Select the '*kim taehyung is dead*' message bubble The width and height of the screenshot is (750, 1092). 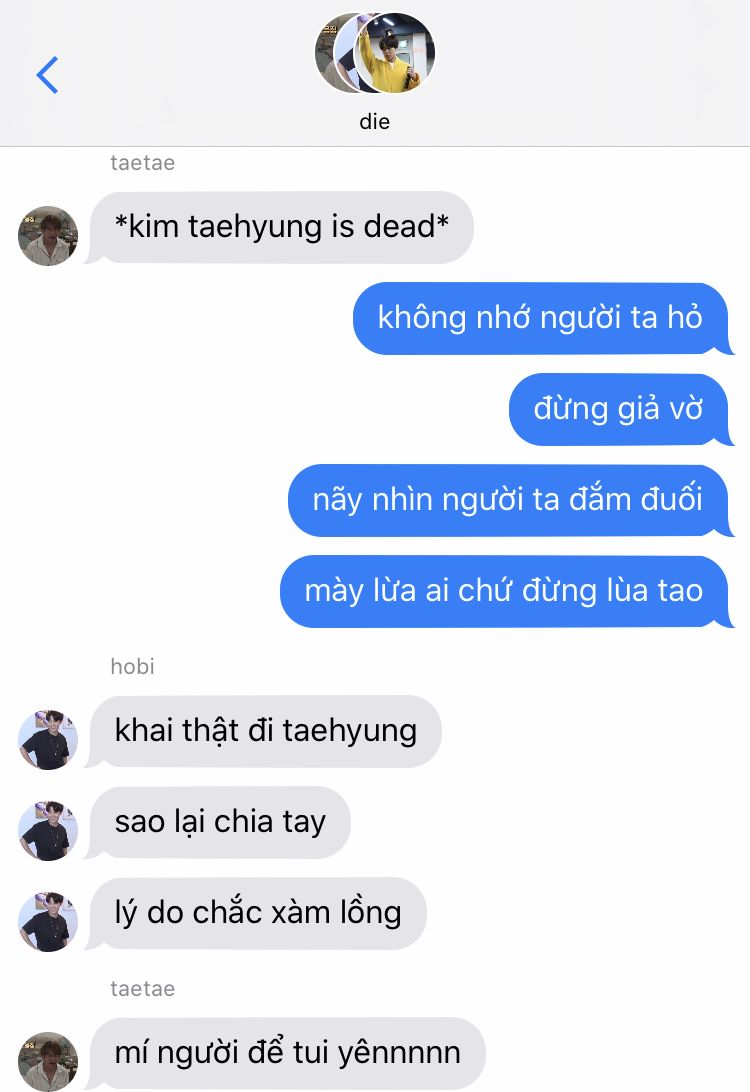pos(280,228)
